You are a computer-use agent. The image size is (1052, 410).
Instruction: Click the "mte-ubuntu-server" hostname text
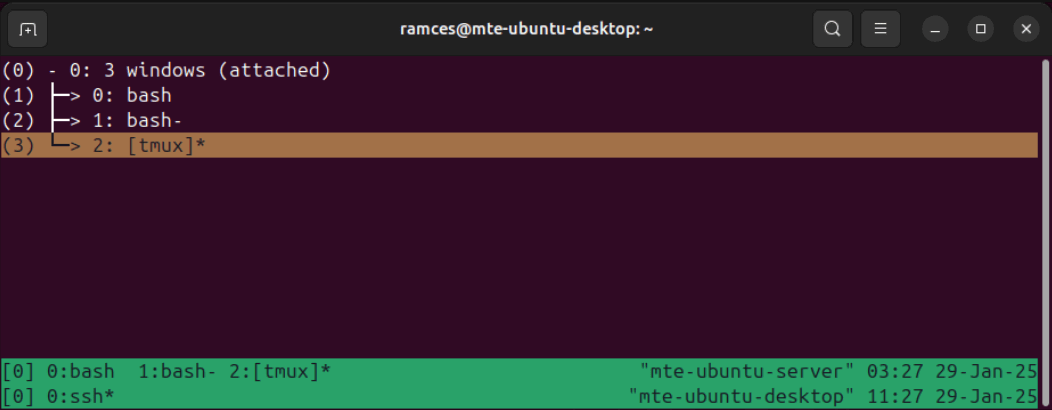tap(747, 371)
